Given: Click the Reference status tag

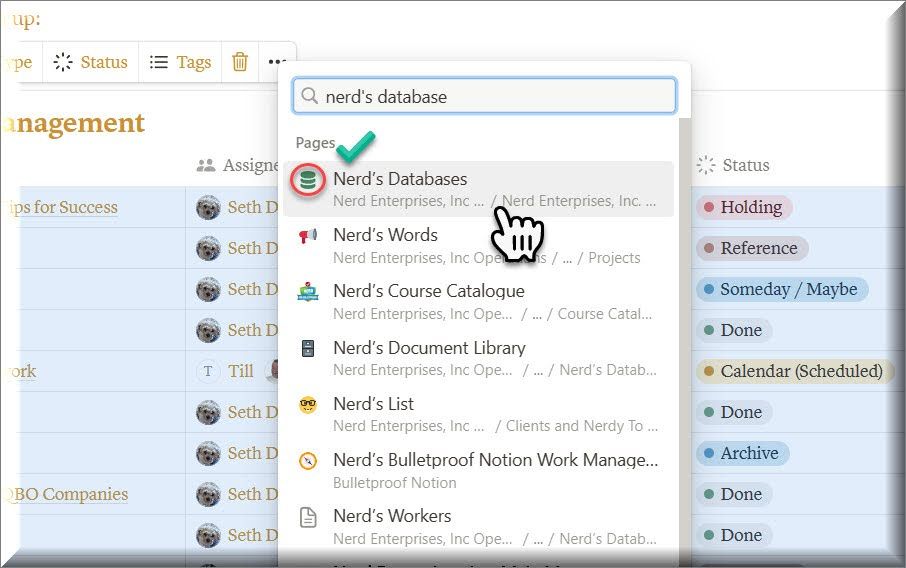Looking at the screenshot, I should [x=751, y=248].
